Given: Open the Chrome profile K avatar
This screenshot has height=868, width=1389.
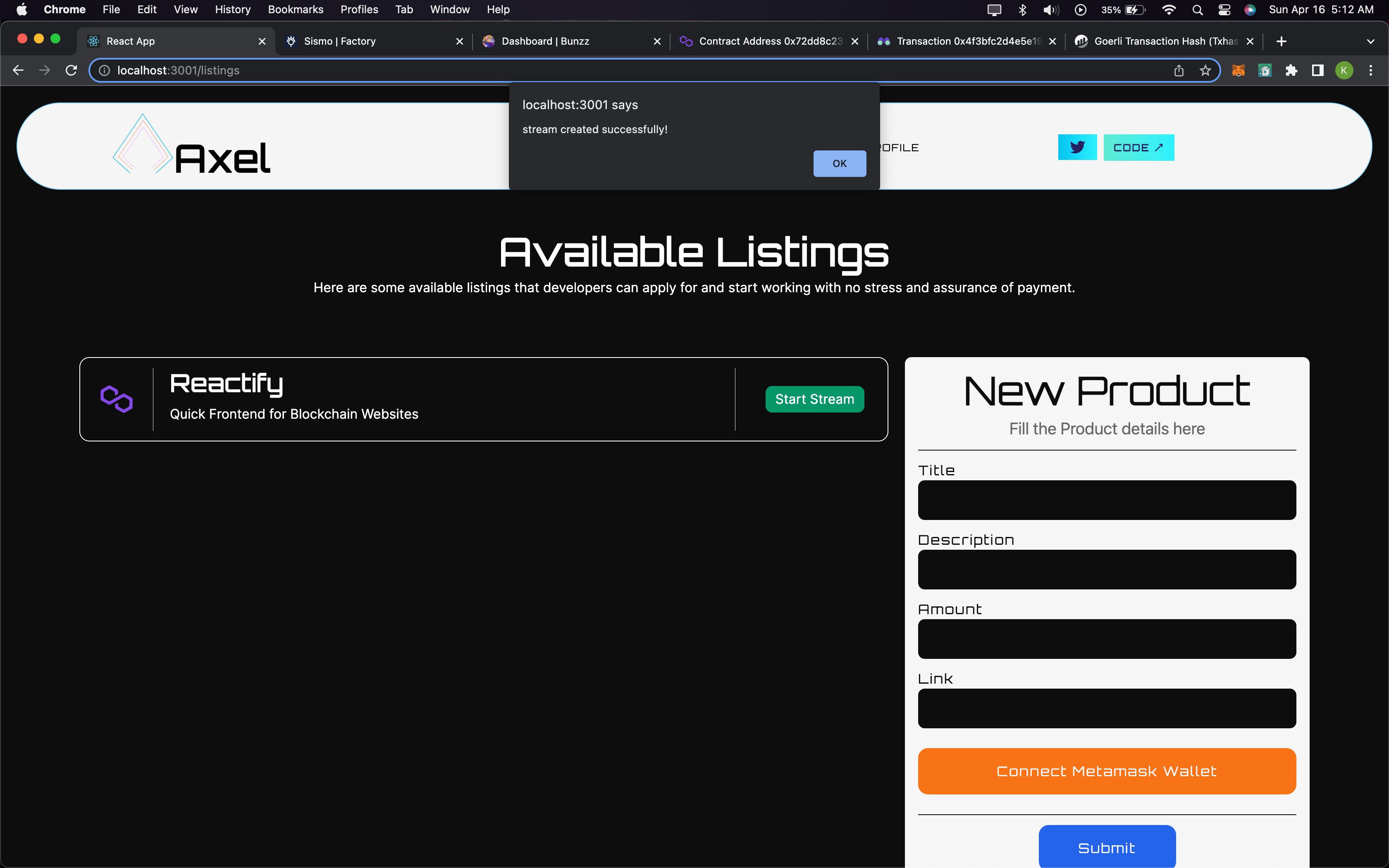Looking at the screenshot, I should click(x=1344, y=70).
